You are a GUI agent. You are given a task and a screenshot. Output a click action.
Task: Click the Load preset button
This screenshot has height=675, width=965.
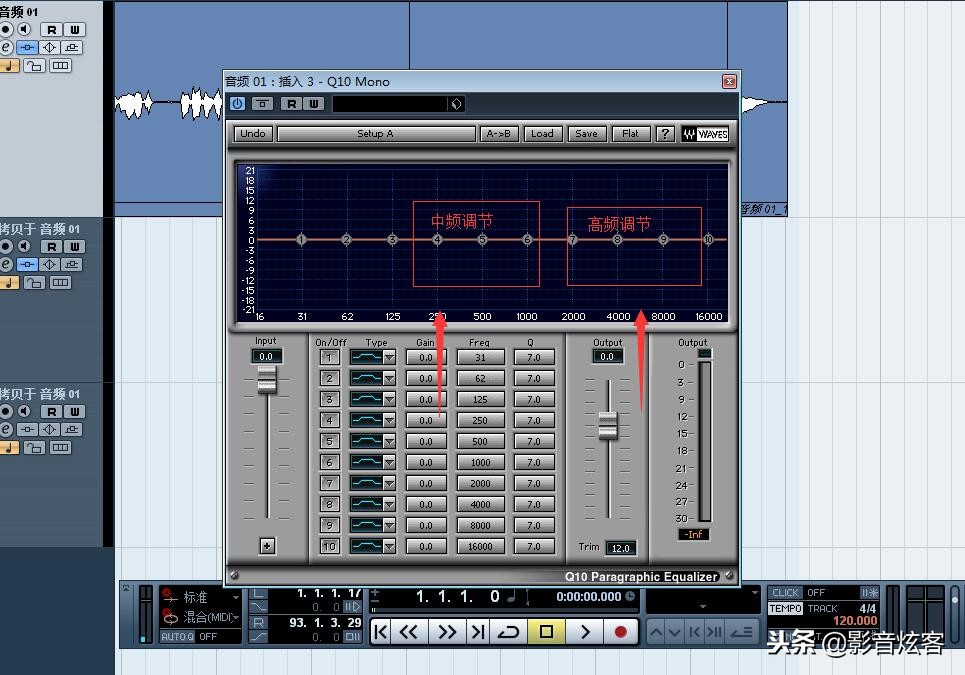[542, 134]
